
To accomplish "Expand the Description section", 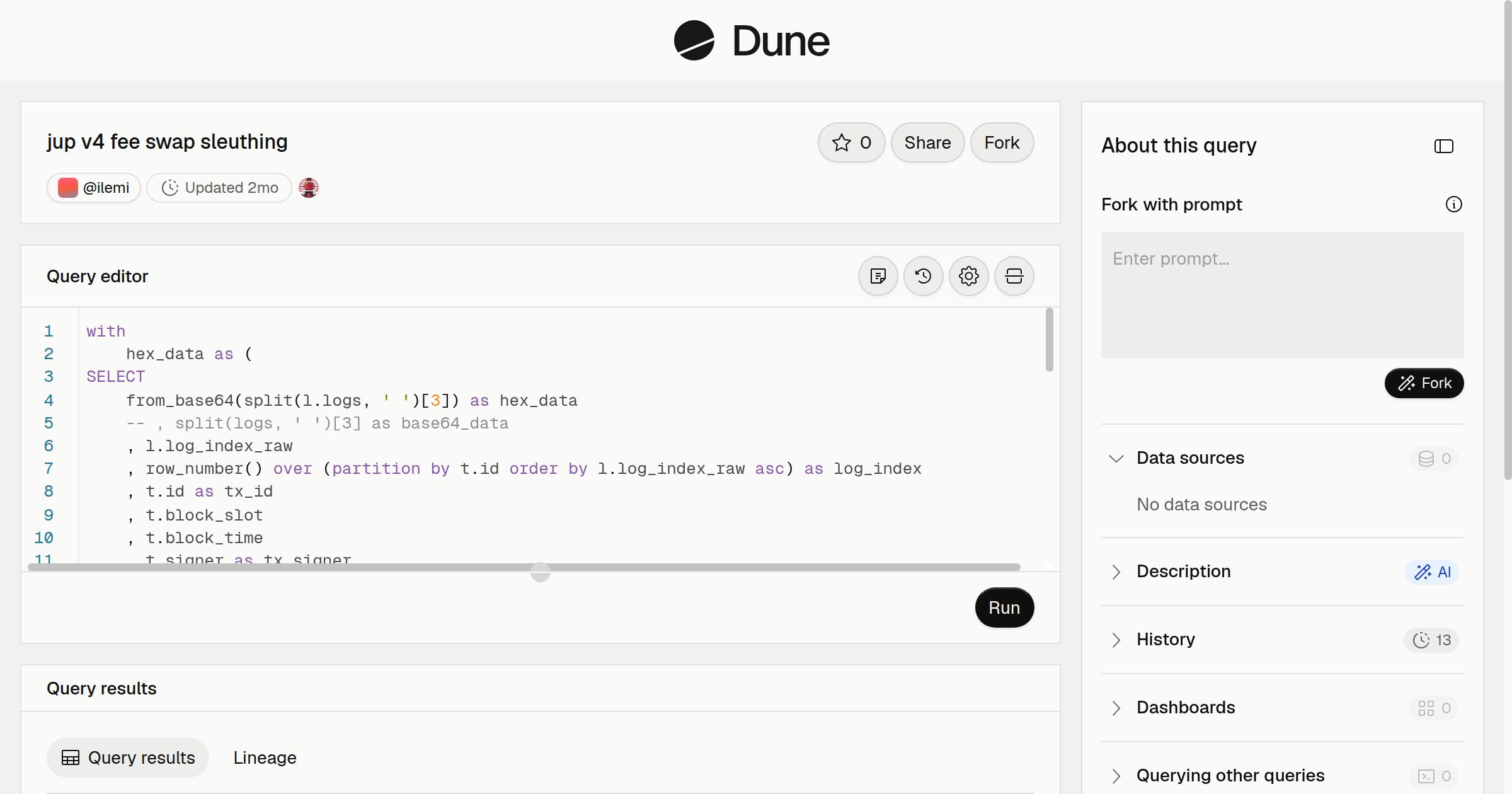I will 1116,572.
